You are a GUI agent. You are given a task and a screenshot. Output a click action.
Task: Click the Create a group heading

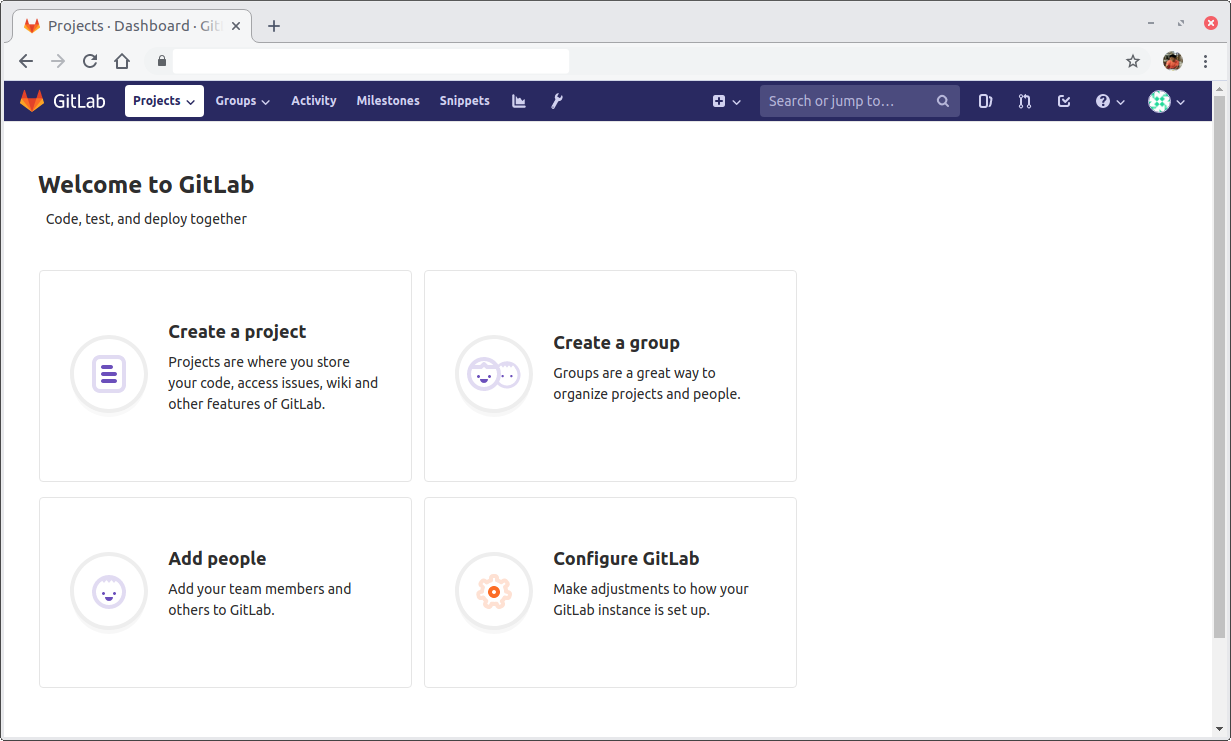[x=616, y=343]
